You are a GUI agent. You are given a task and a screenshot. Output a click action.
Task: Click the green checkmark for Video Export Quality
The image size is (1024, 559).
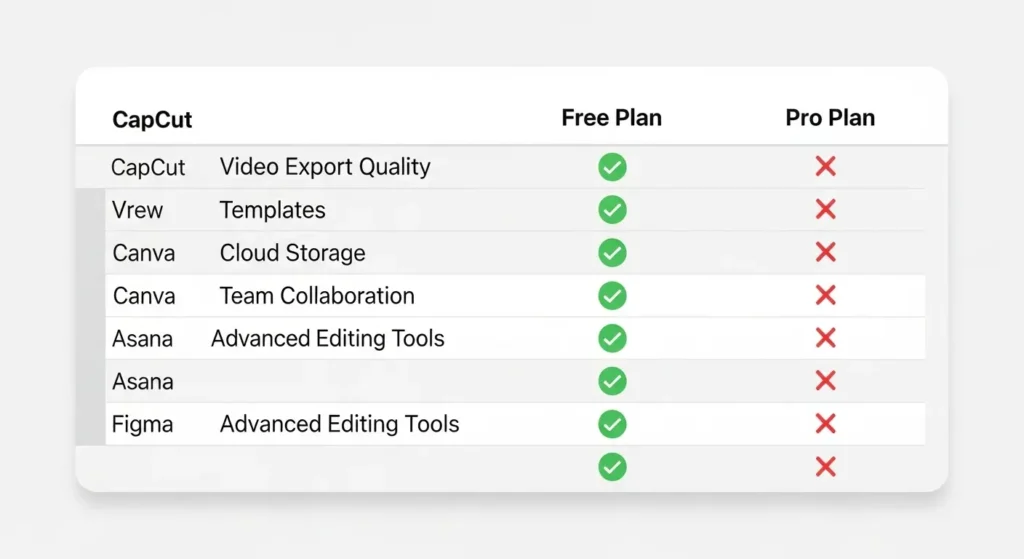pyautogui.click(x=612, y=167)
